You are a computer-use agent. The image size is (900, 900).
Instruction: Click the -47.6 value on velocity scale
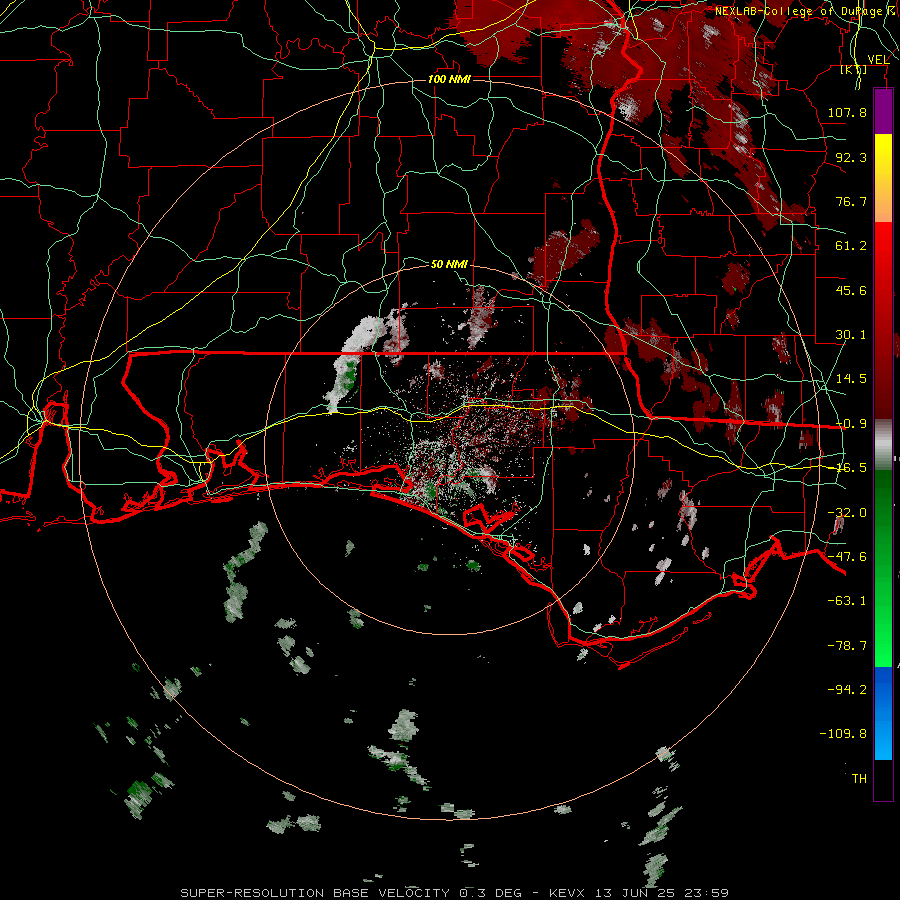click(848, 557)
